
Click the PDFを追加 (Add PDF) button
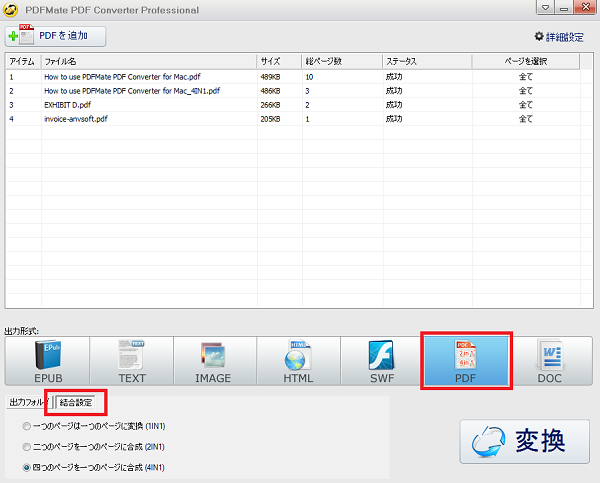pos(55,36)
